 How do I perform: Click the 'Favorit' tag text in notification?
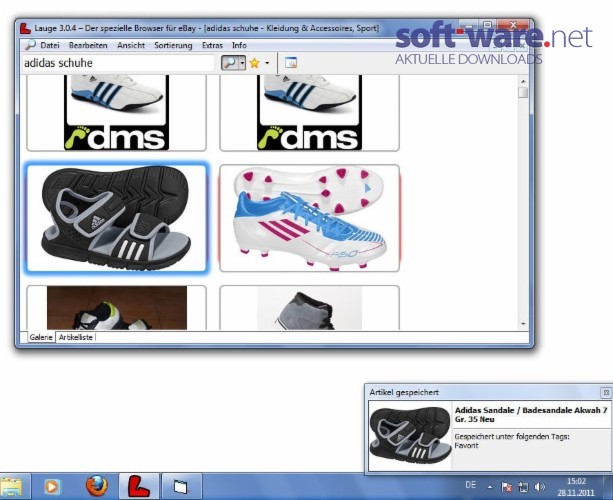(466, 446)
